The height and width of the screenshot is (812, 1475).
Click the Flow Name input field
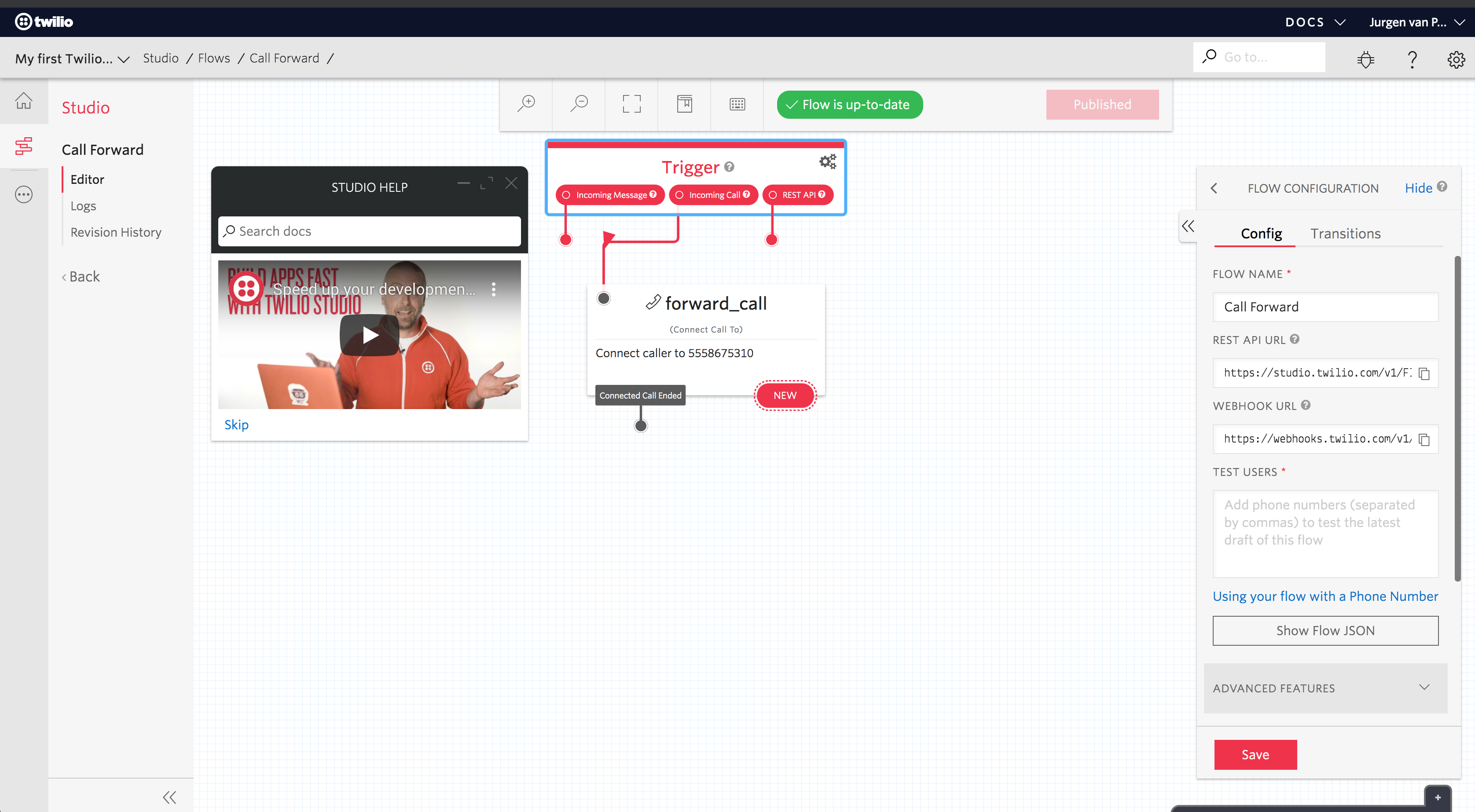pyautogui.click(x=1325, y=307)
